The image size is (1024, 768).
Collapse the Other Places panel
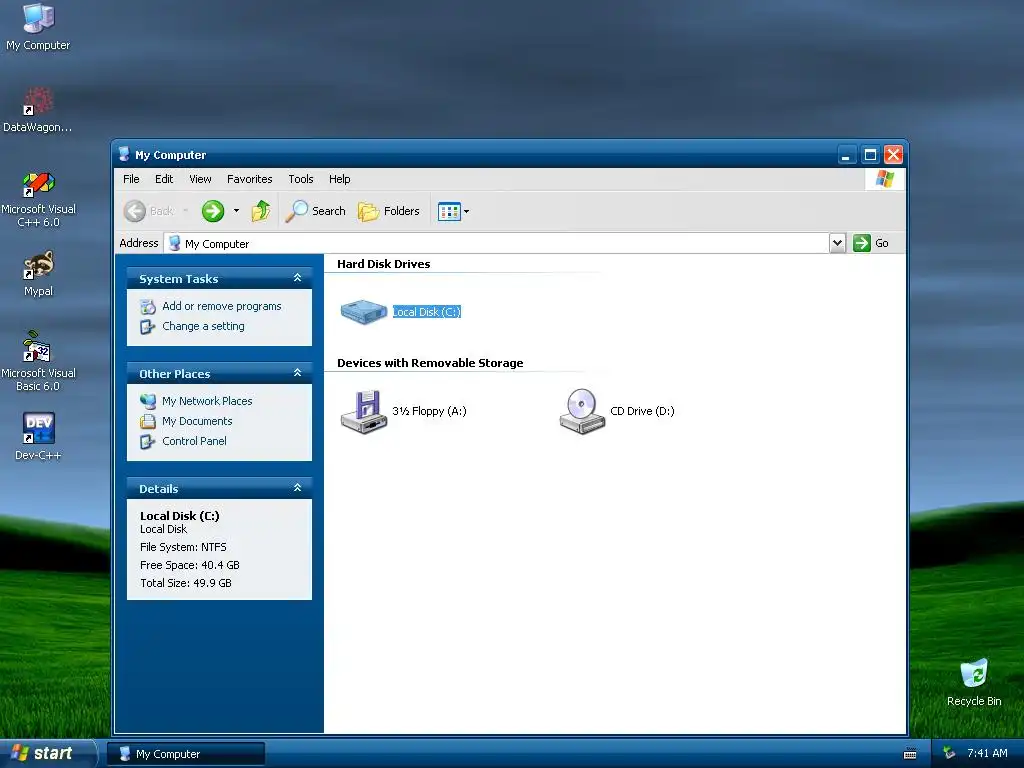(x=297, y=373)
